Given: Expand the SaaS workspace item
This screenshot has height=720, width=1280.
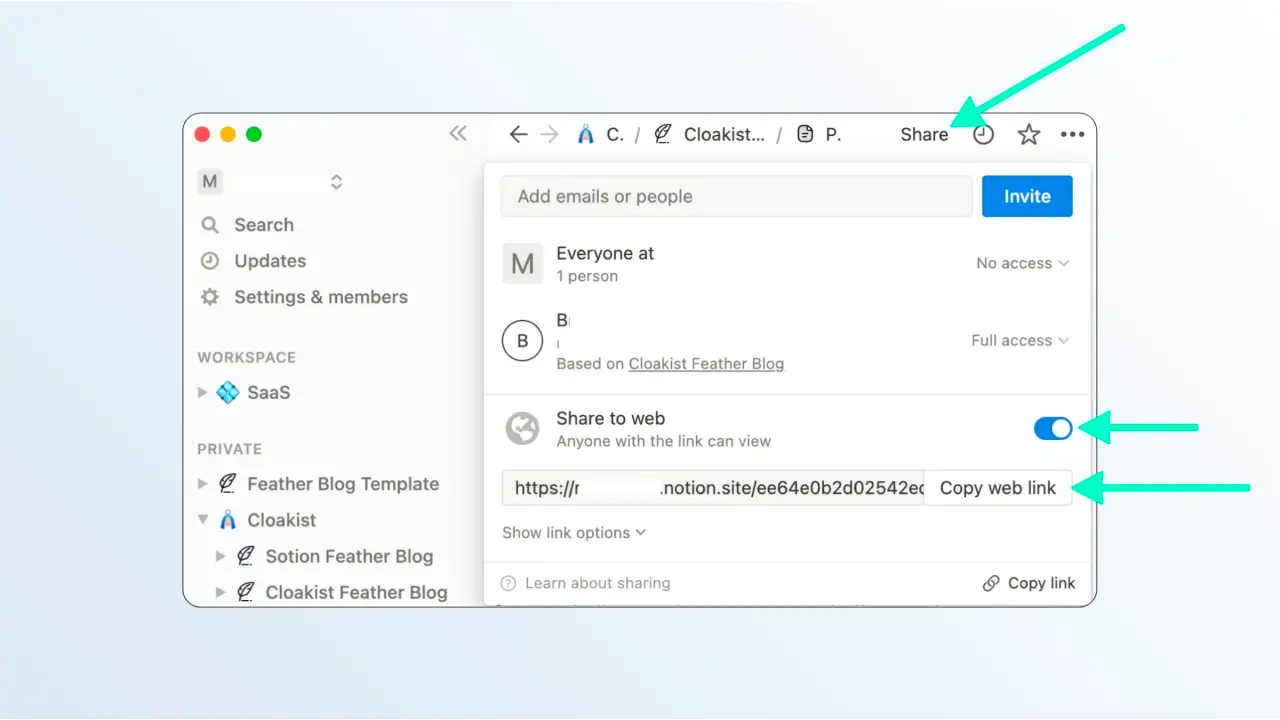Looking at the screenshot, I should [203, 392].
